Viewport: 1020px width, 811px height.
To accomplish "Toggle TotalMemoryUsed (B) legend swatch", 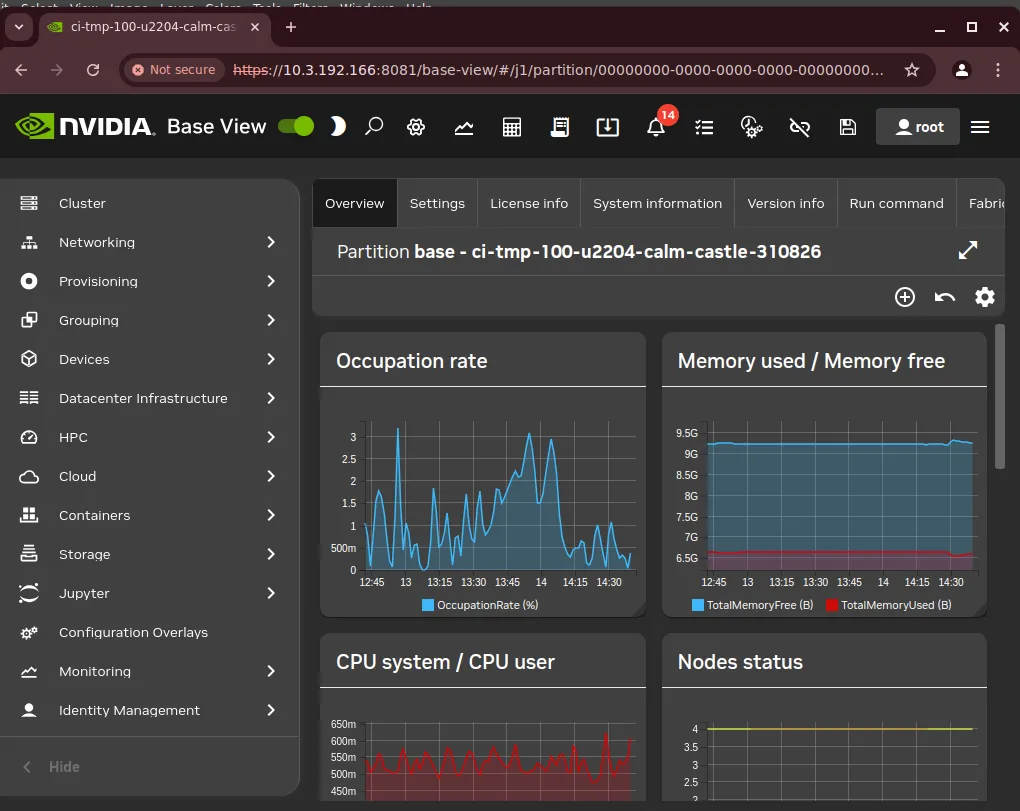I will click(831, 605).
